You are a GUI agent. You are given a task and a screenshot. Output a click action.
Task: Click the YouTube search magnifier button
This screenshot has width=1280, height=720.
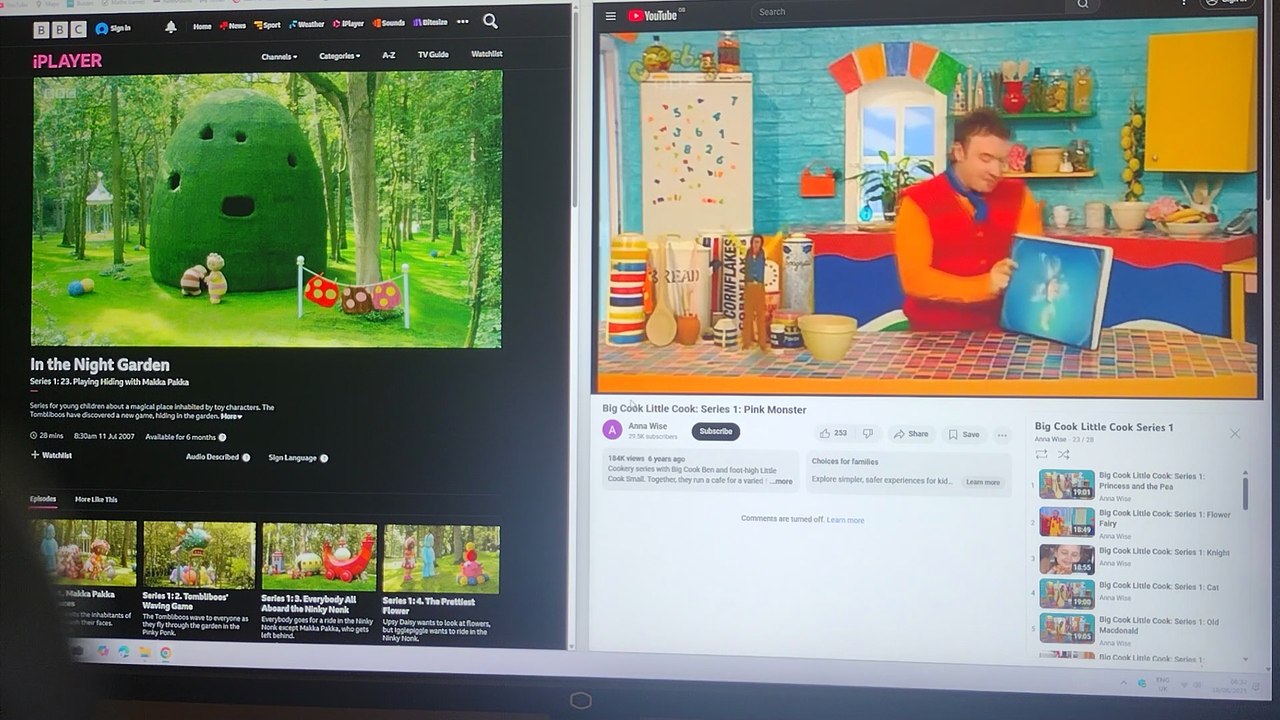click(x=1082, y=6)
